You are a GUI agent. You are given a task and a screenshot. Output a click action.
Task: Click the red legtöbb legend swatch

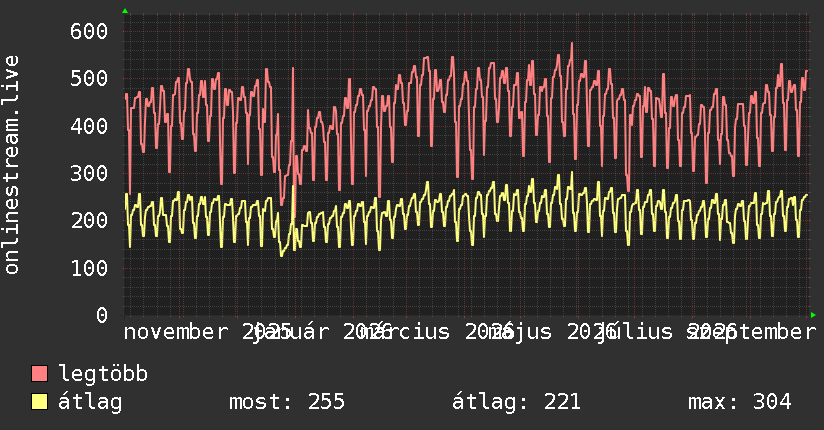(39, 374)
